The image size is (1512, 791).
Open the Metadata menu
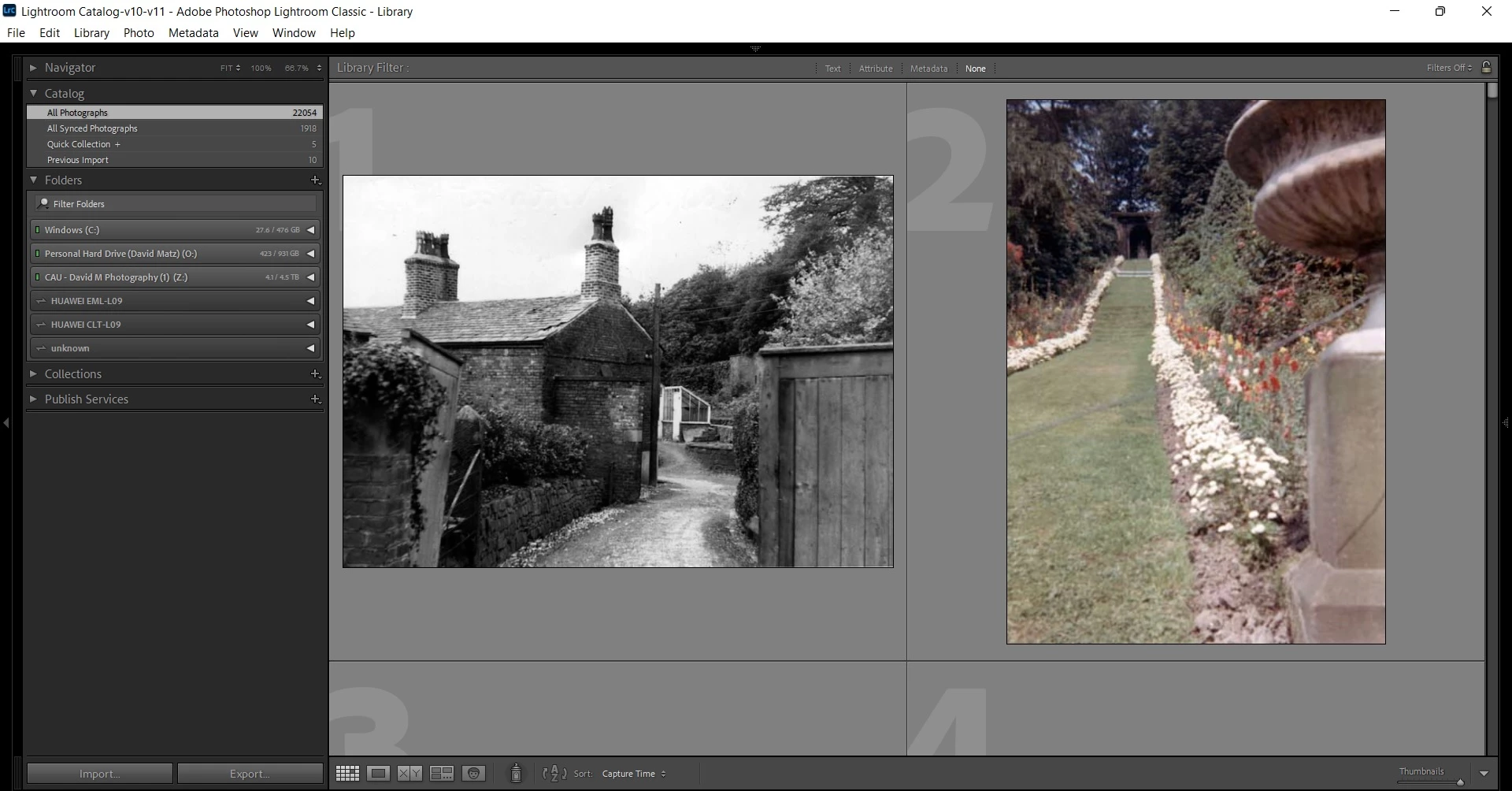pos(193,33)
